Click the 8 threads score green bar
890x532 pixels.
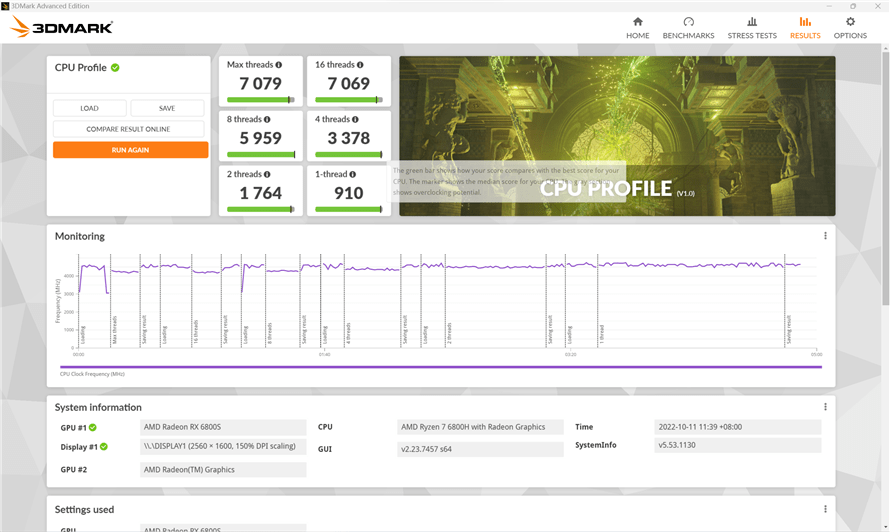tap(261, 154)
